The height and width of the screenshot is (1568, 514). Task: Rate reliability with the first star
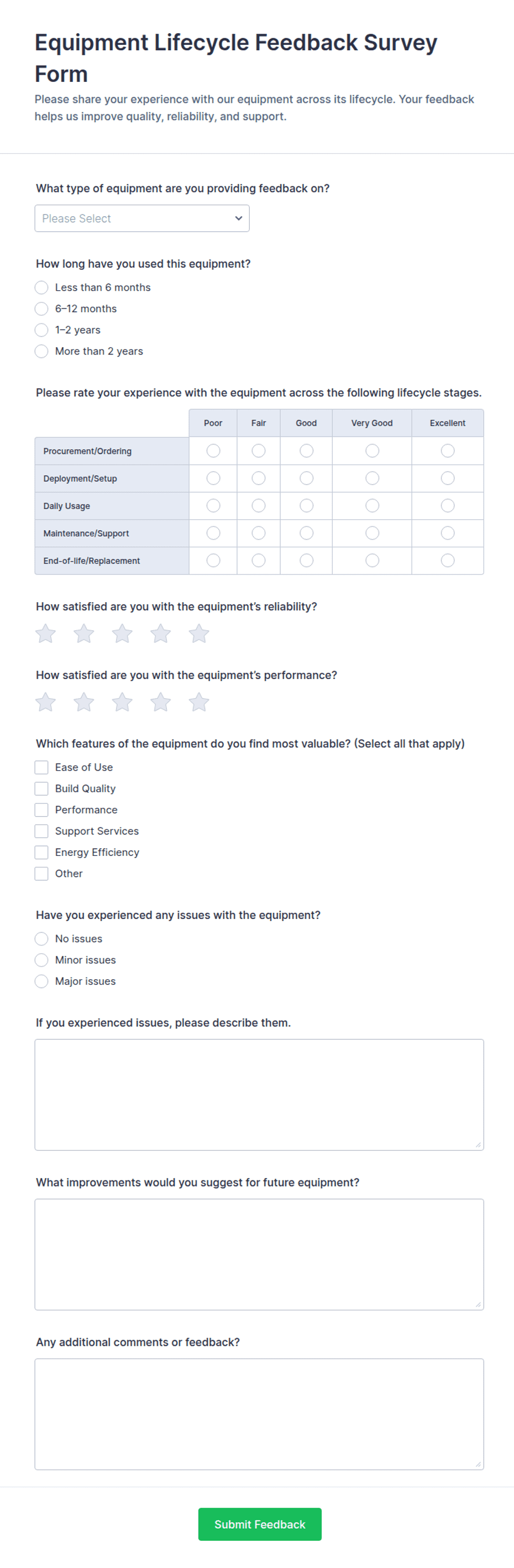tap(46, 634)
